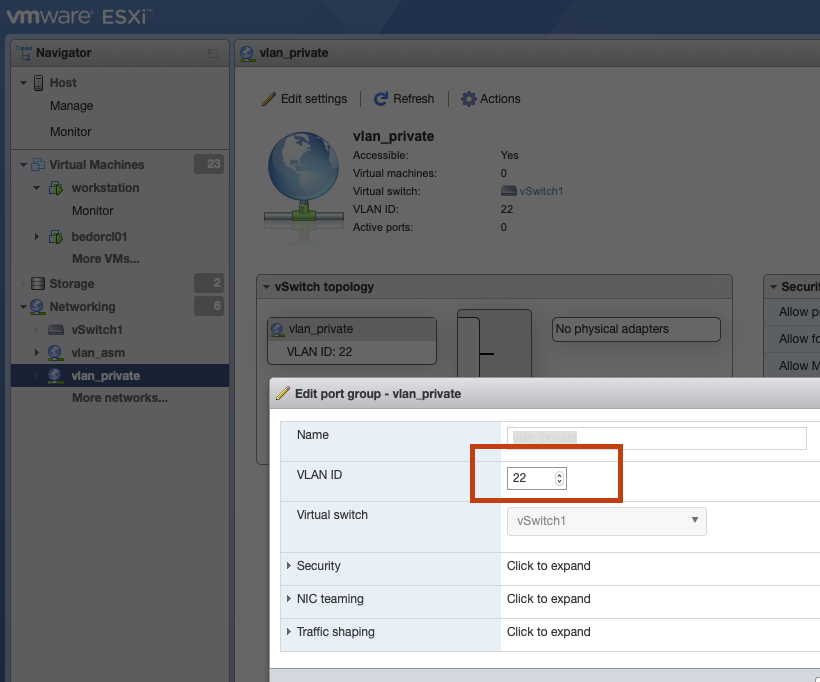This screenshot has width=820, height=682.
Task: Click 'Click to expand' beside Traffic shaping
Action: point(549,632)
